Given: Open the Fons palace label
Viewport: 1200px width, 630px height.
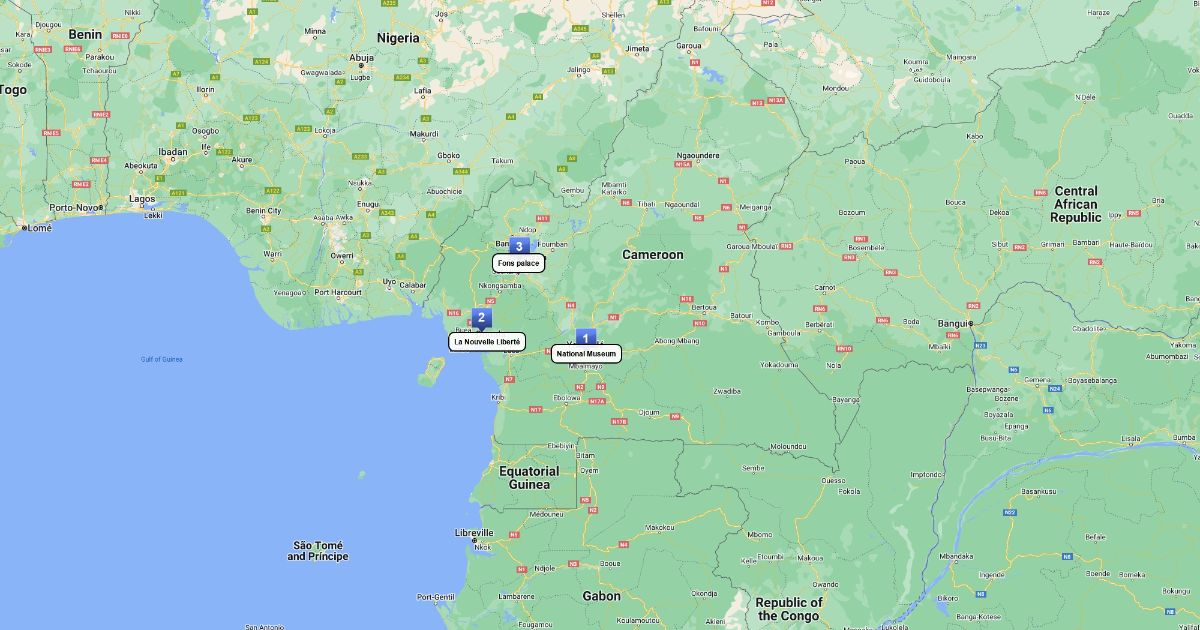Looking at the screenshot, I should (518, 263).
